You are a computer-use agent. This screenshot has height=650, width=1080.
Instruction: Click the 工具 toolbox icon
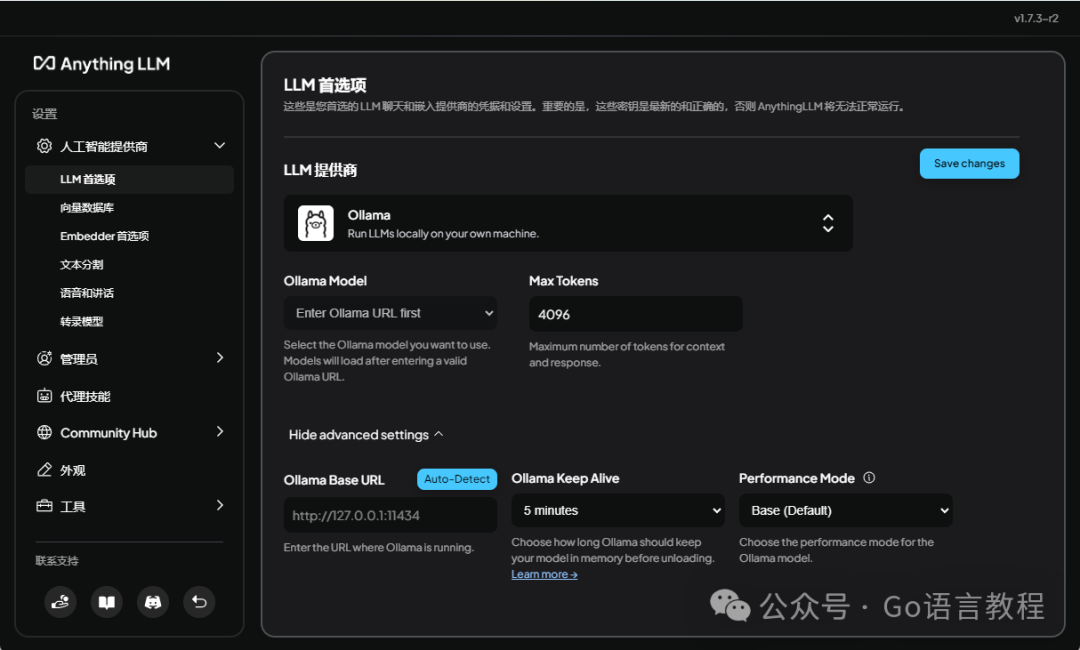click(x=44, y=506)
